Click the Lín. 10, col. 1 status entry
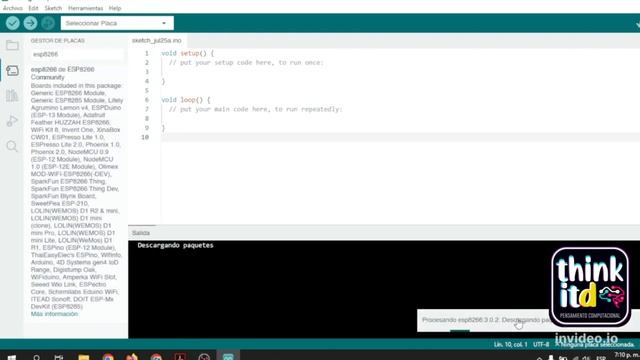Viewport: 640px width, 360px height. click(510, 344)
